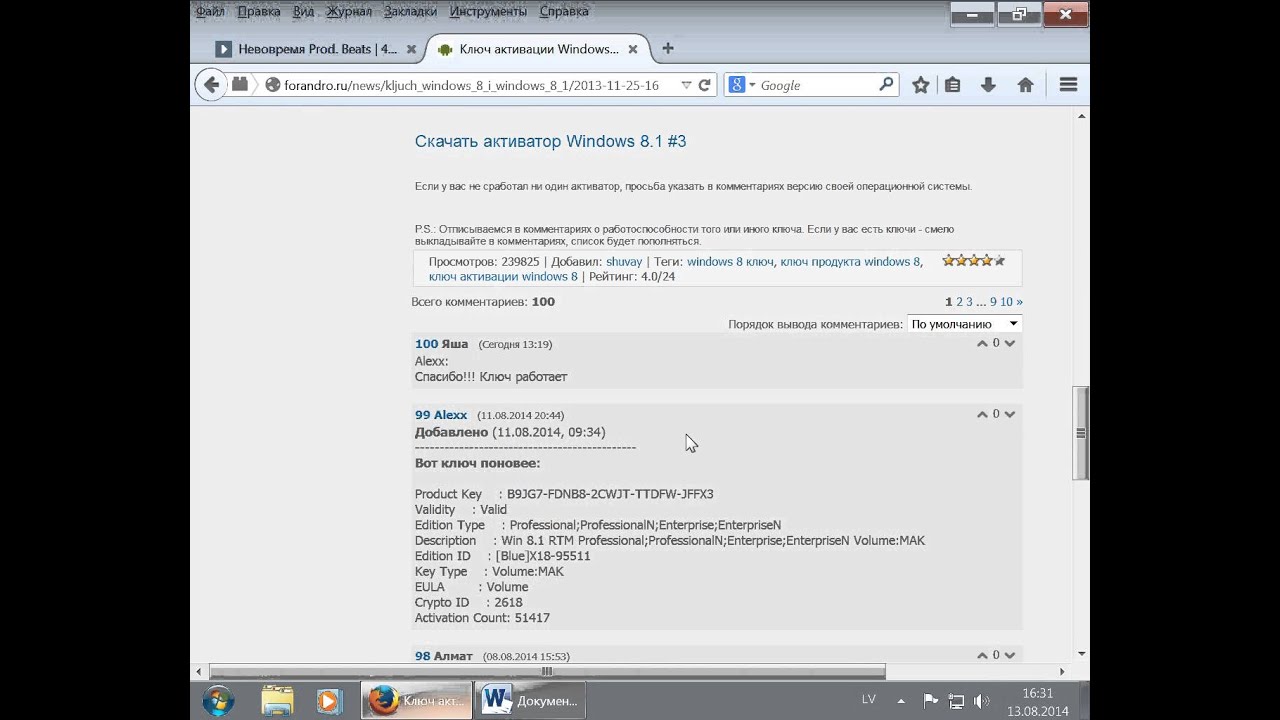Click the horizontal scrollbar right arrow
Viewport: 1280px width, 720px height.
coord(1062,671)
